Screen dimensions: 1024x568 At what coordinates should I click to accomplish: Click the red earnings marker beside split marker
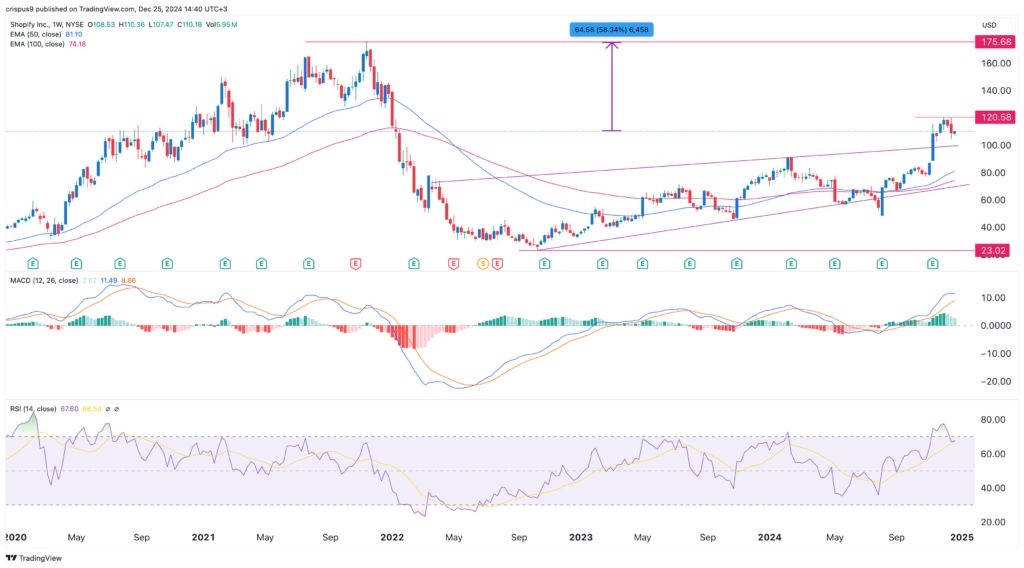point(453,264)
